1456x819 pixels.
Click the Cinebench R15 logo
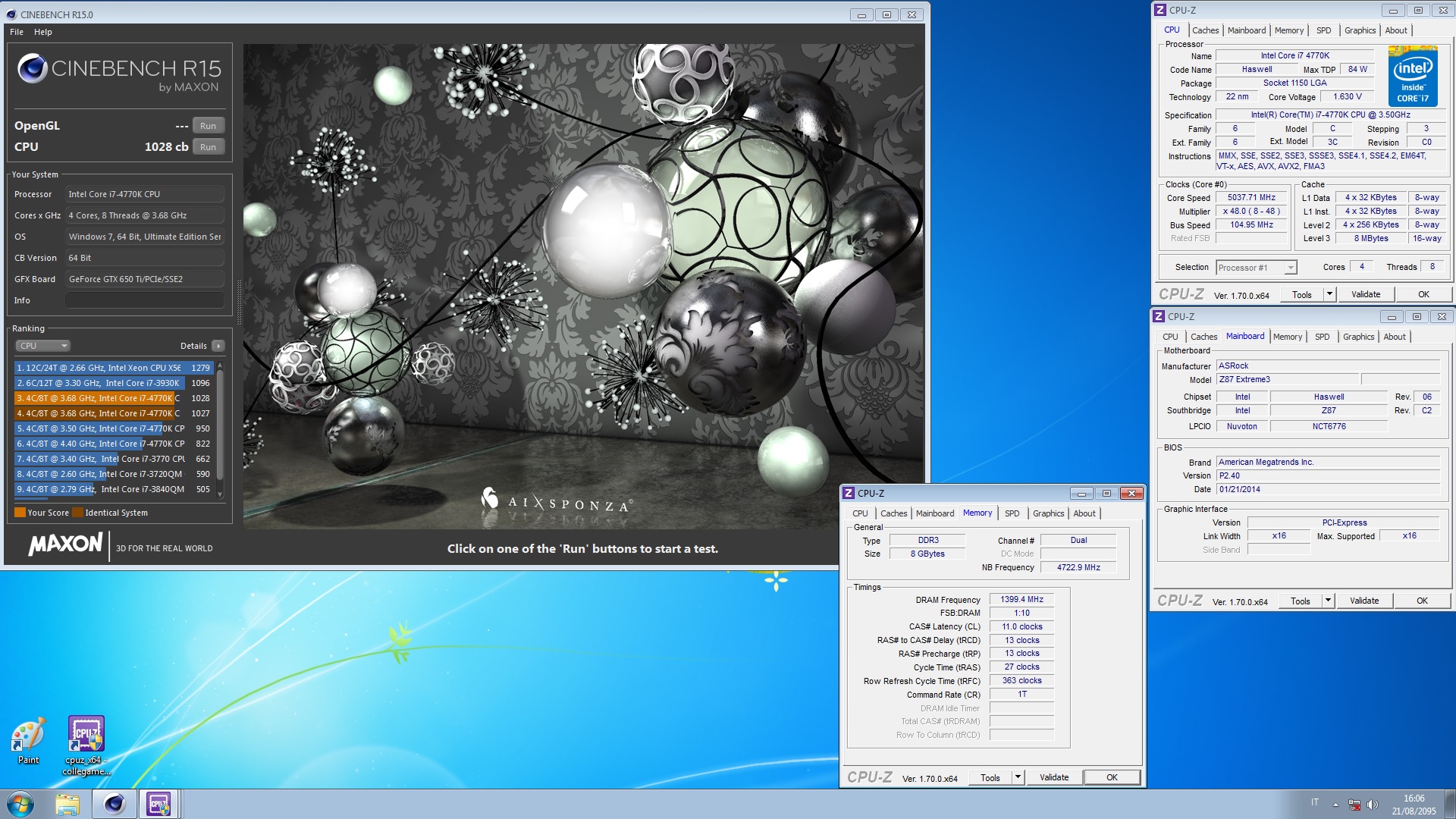coord(119,73)
